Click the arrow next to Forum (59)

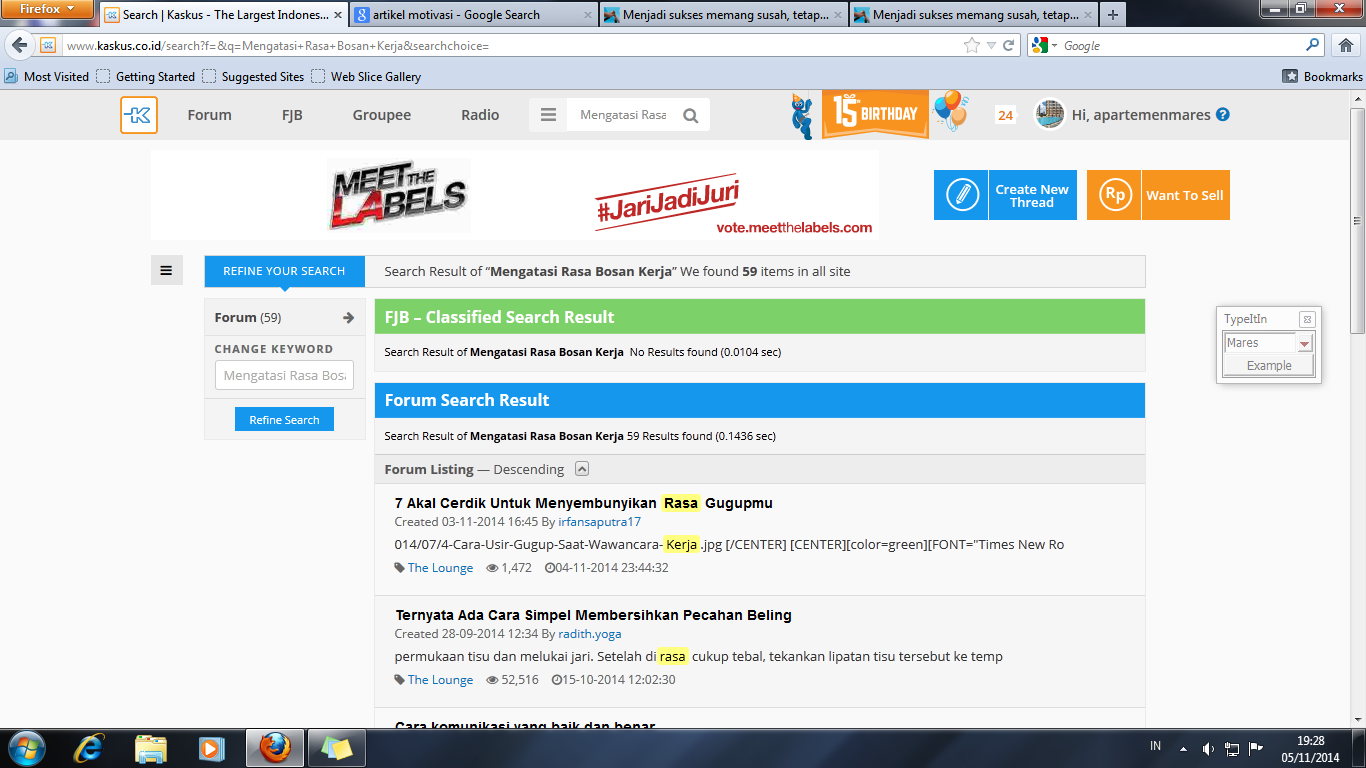pyautogui.click(x=348, y=317)
